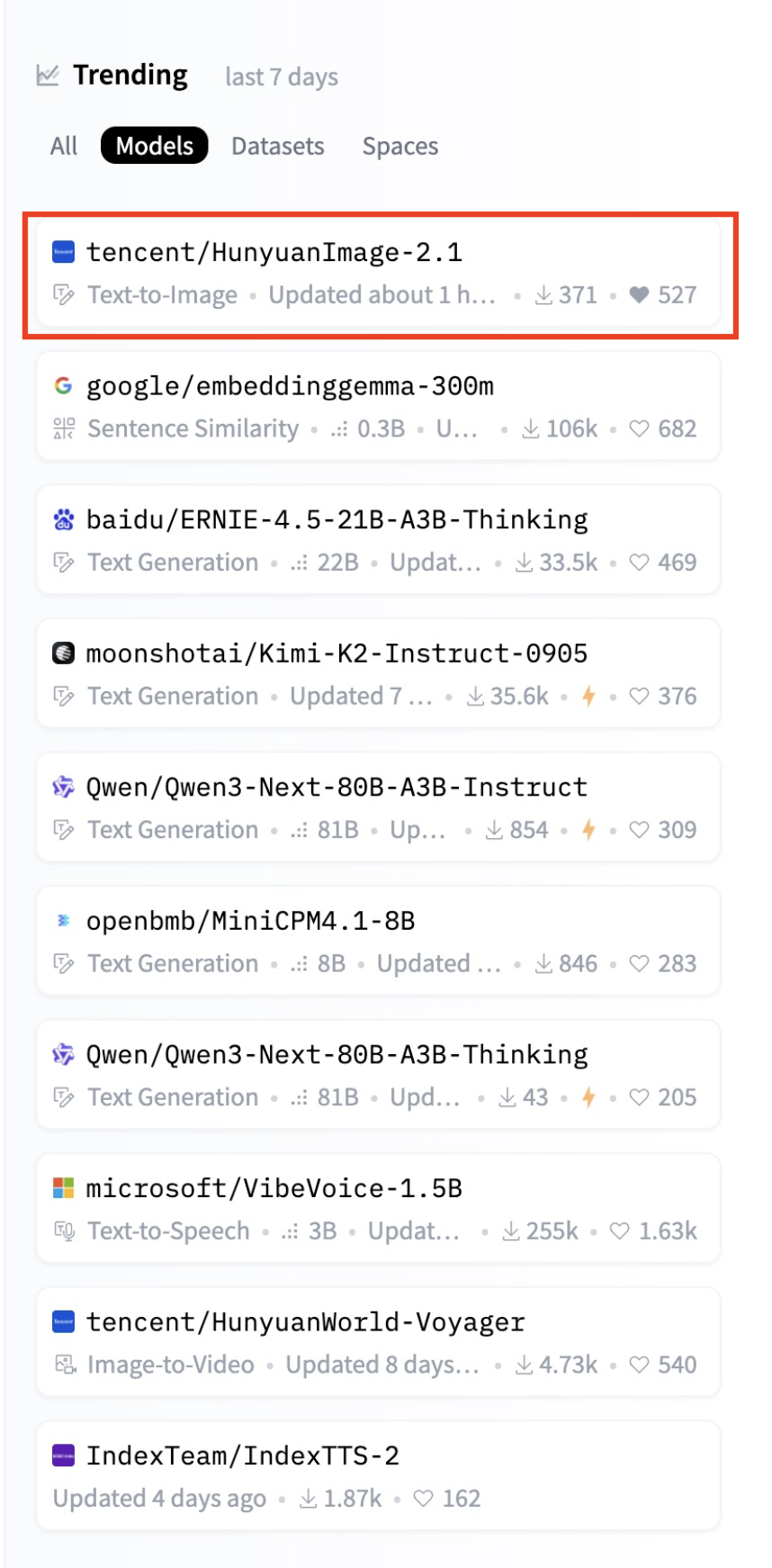
Task: Click the Microsoft logo beside VibeVoice-1.5B
Action: pos(63,1188)
